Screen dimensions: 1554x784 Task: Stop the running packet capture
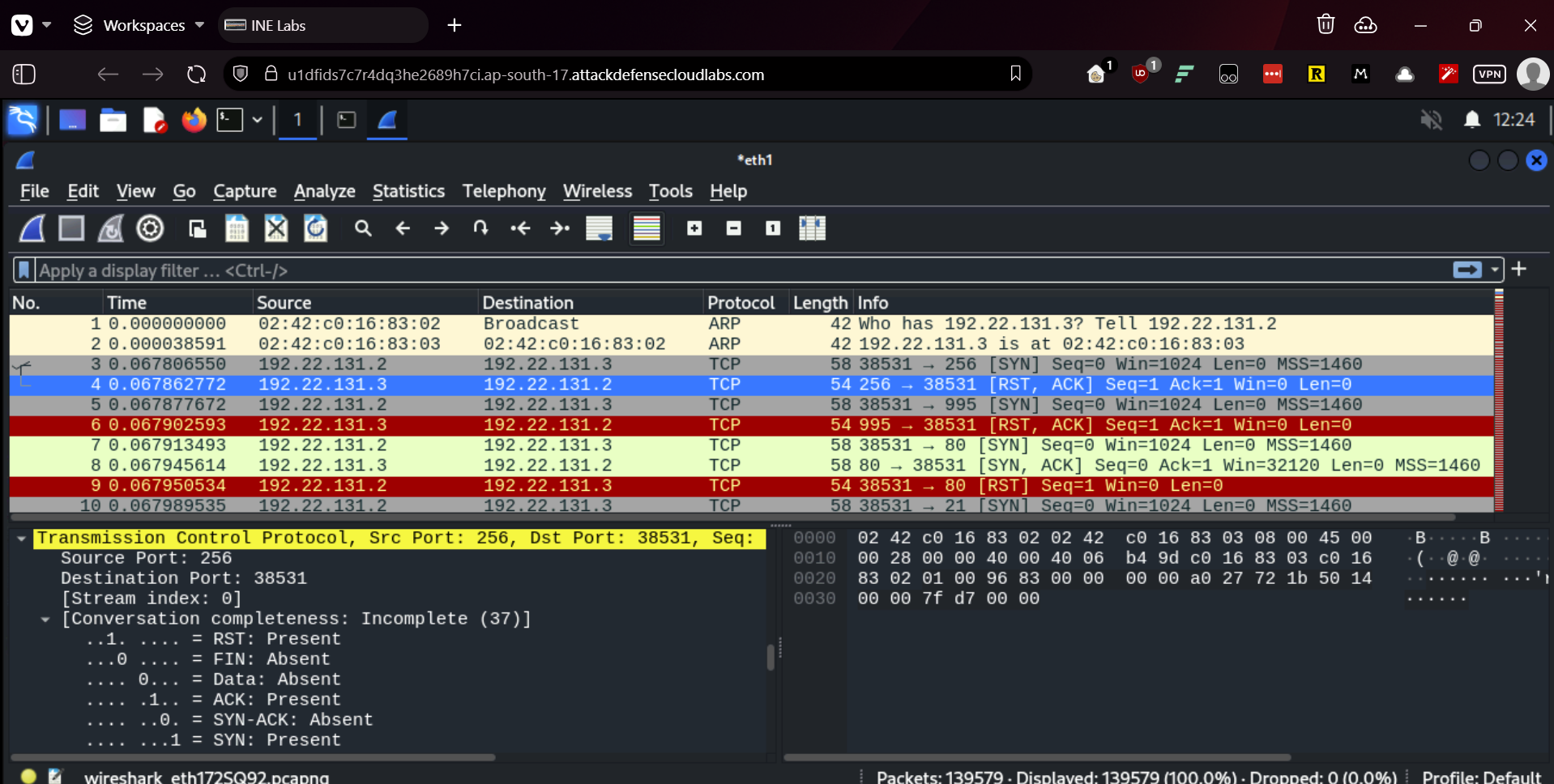(x=71, y=228)
